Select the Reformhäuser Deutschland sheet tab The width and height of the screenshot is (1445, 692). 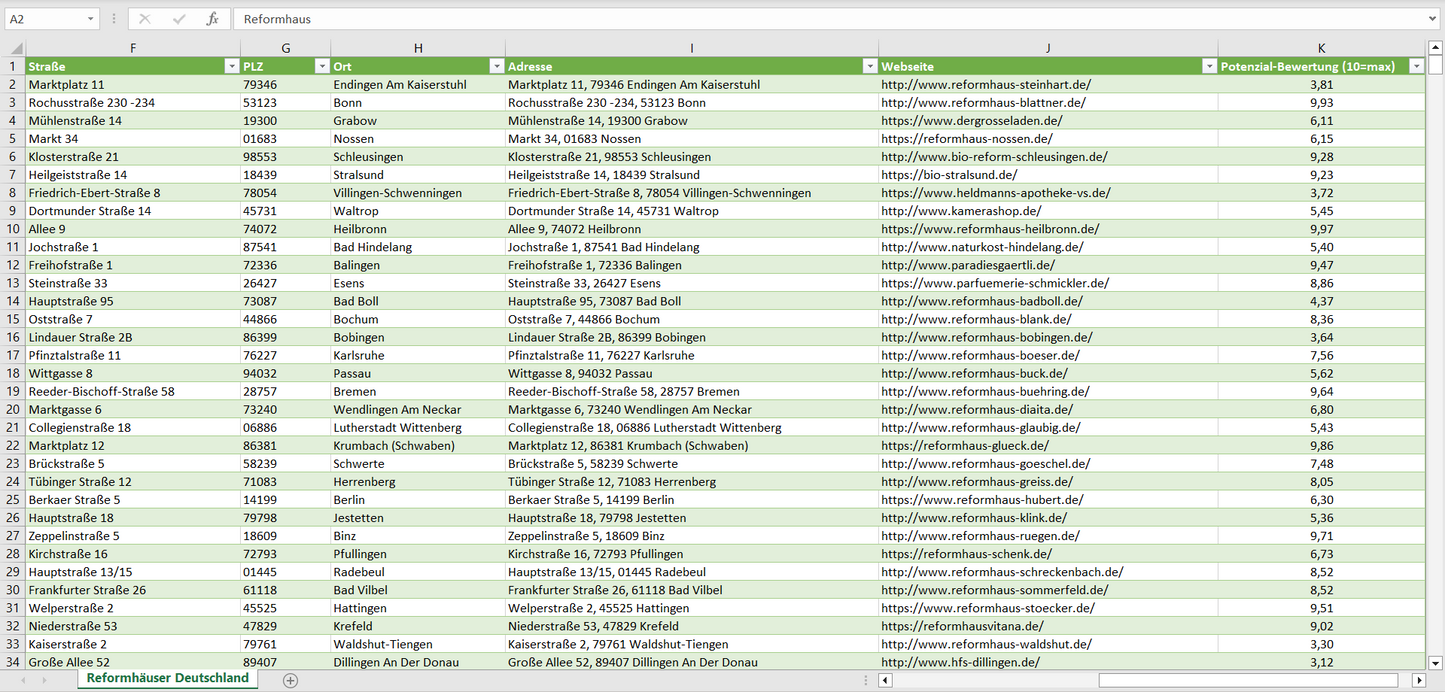167,678
